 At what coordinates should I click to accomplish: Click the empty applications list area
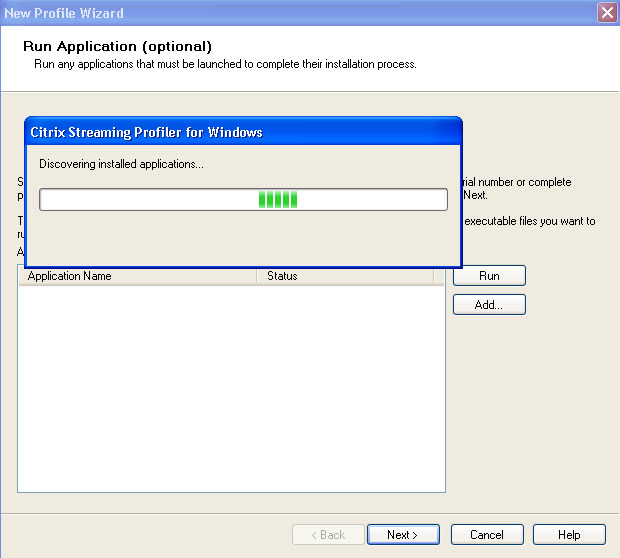pos(231,388)
